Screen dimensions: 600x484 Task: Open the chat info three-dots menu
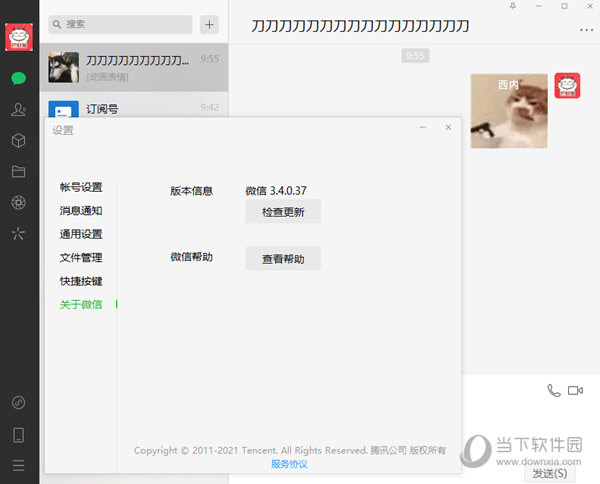pos(585,30)
